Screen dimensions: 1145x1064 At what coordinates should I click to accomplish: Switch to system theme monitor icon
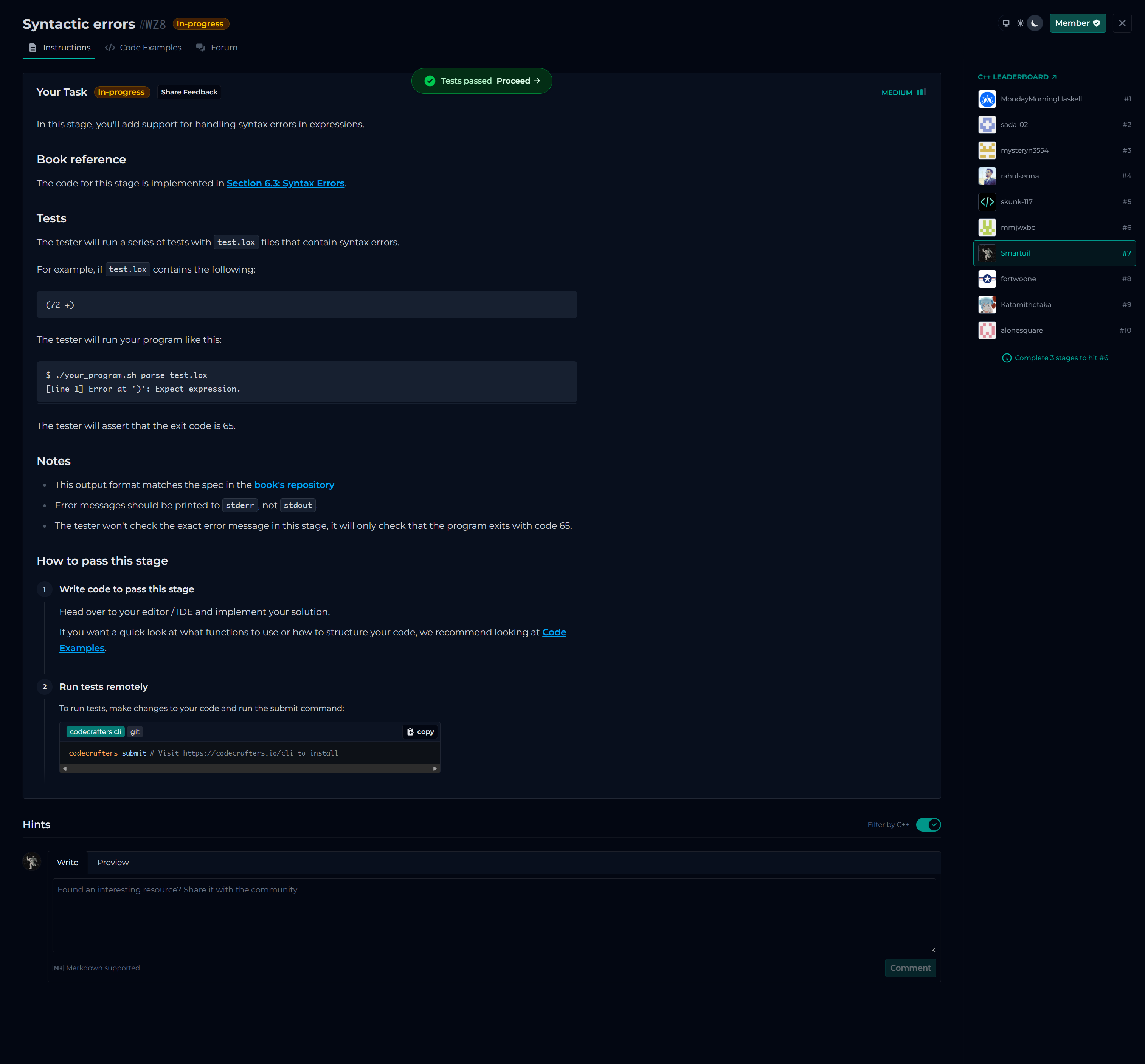(1006, 23)
